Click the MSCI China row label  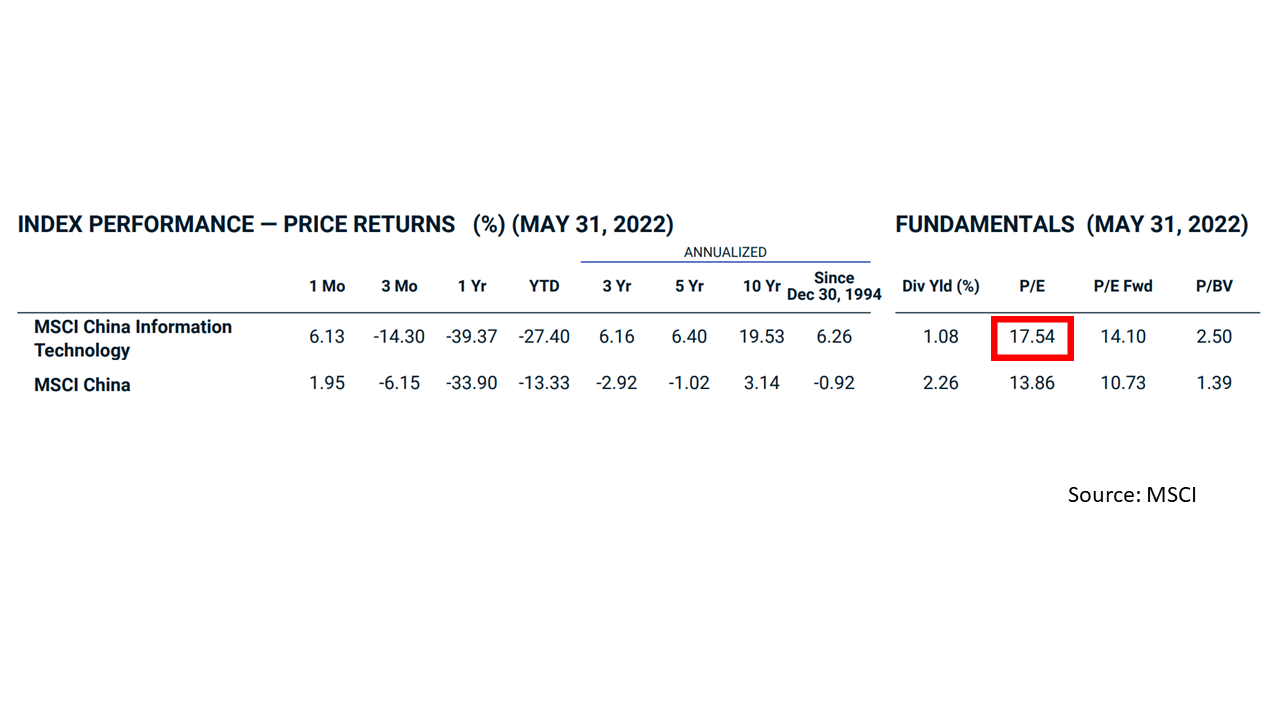[82, 385]
